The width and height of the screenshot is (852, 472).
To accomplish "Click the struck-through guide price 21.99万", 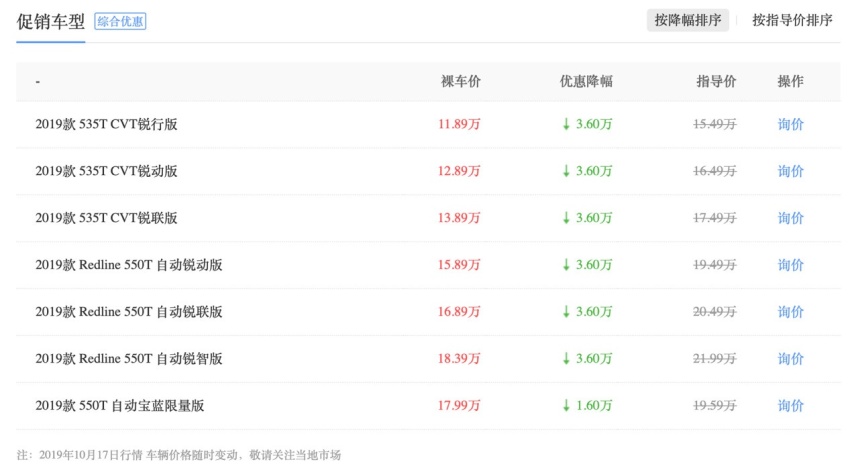I will pyautogui.click(x=715, y=359).
